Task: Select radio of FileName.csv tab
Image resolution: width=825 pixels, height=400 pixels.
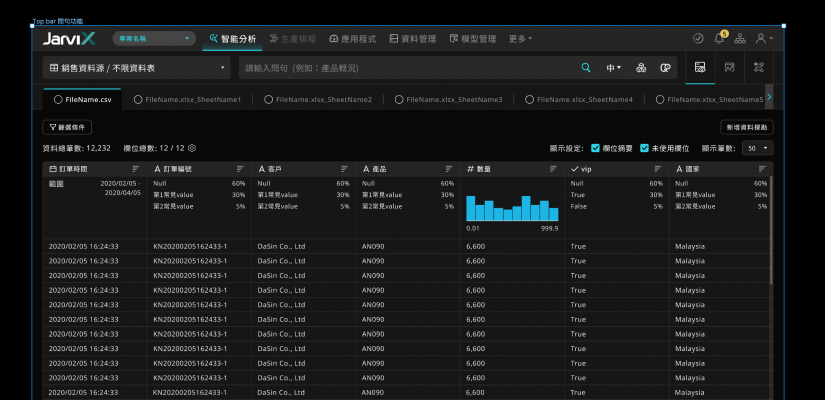Action: point(58,99)
